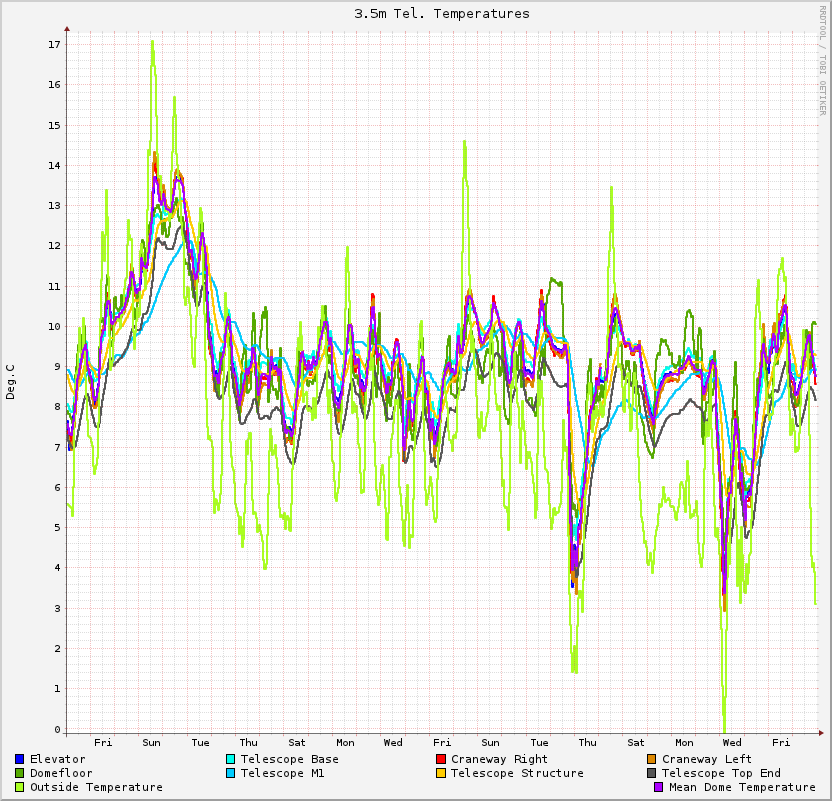832x801 pixels.
Task: Click the yellow Telescope Structure legend swatch
Action: click(441, 774)
